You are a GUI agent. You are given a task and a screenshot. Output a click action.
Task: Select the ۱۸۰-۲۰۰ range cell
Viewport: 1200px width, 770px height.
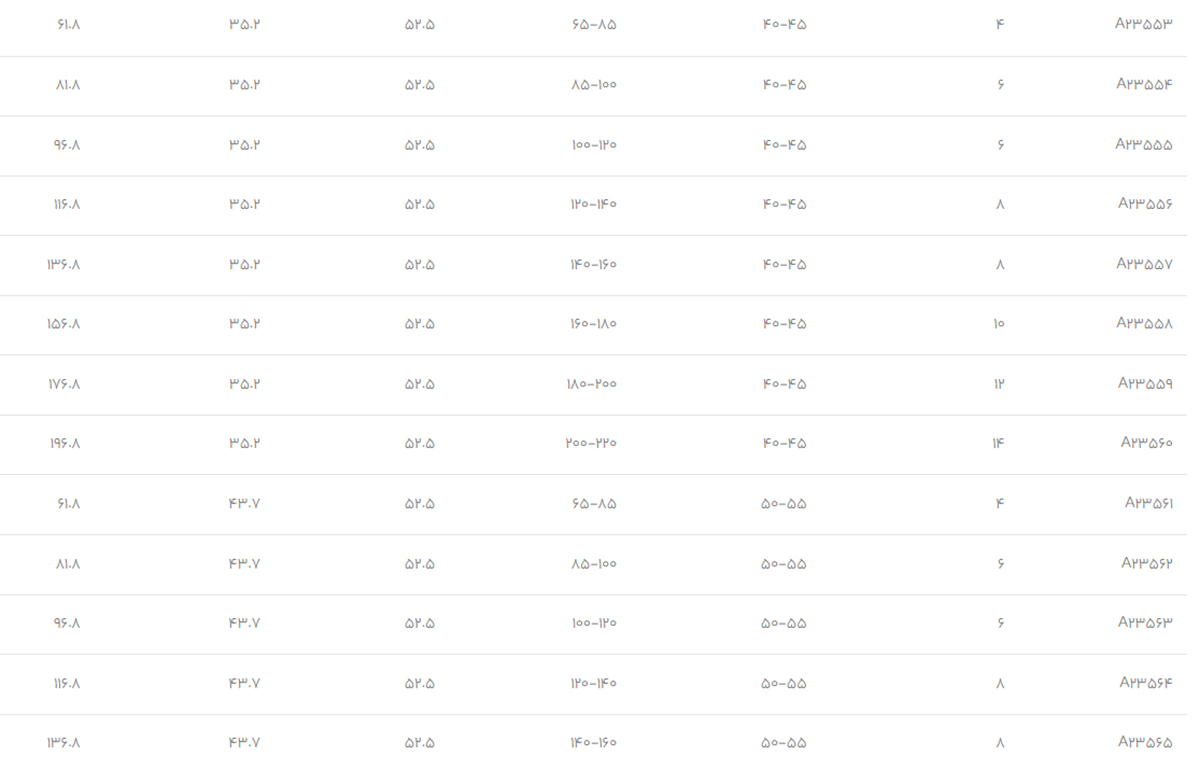(x=592, y=384)
